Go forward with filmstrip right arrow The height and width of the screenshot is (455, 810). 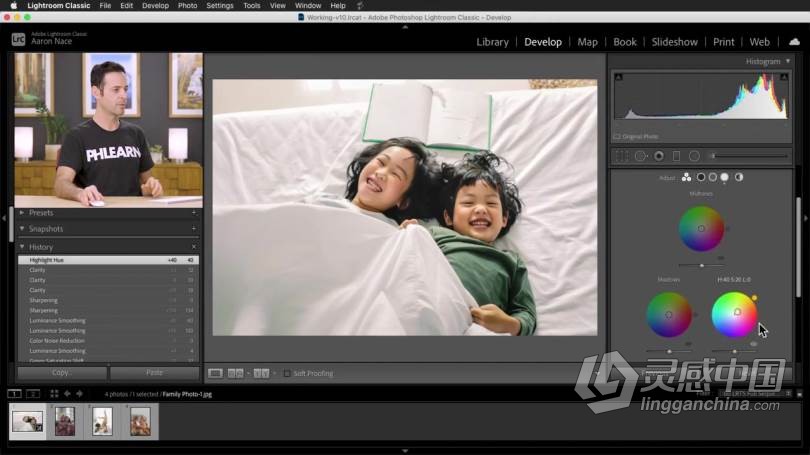pyautogui.click(x=80, y=394)
